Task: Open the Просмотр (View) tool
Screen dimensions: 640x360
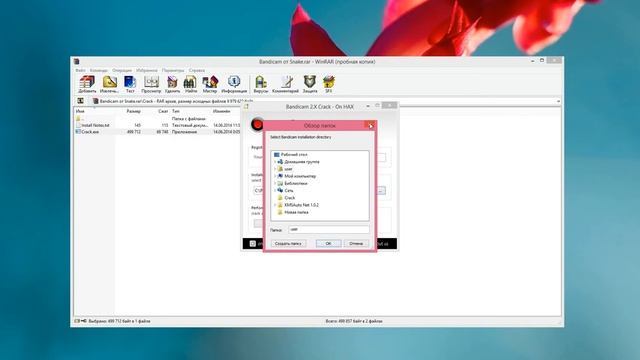Action: click(151, 84)
